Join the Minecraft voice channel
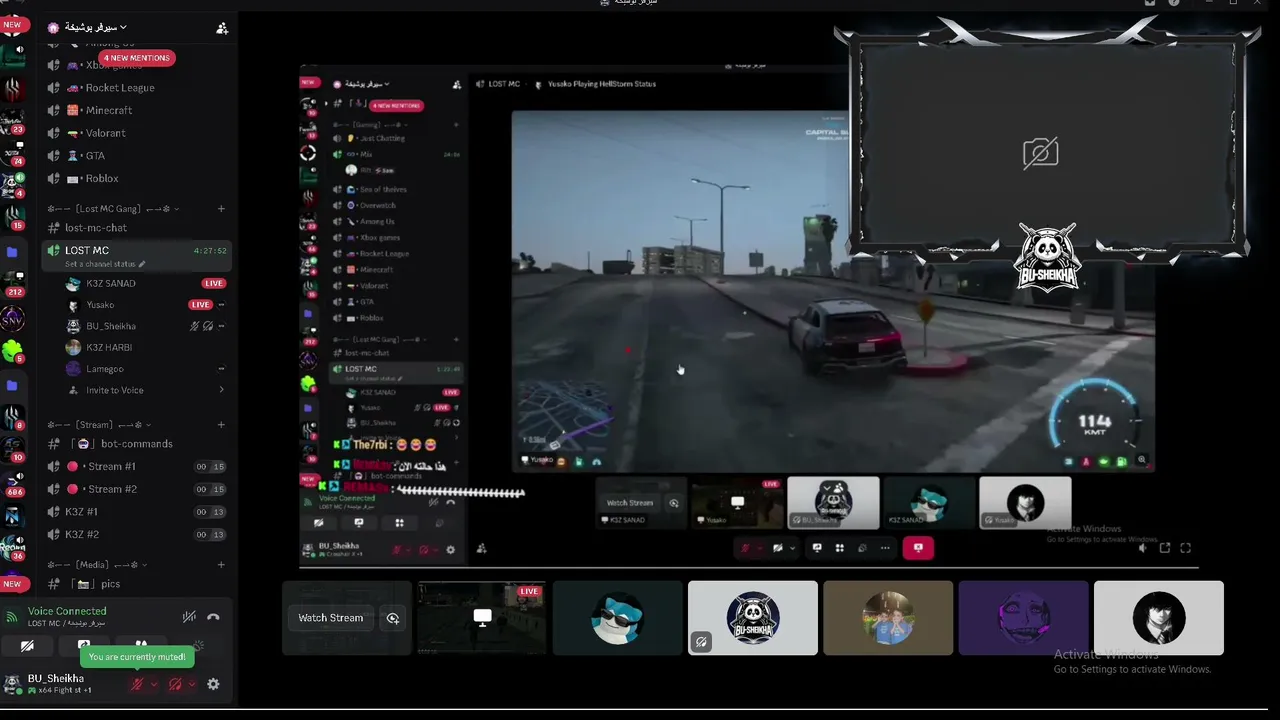This screenshot has height=720, width=1280. tap(137, 110)
